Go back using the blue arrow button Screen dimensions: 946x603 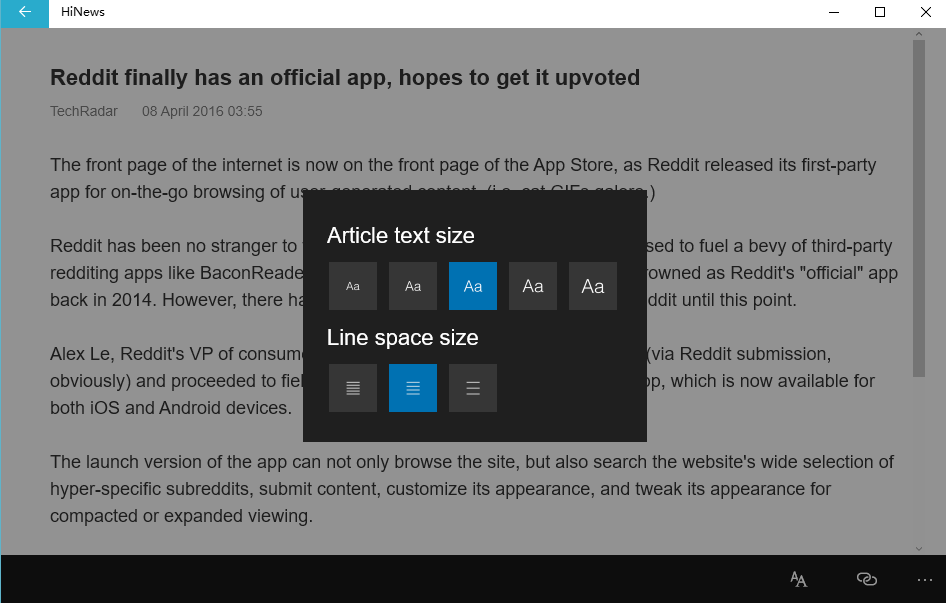tap(24, 13)
